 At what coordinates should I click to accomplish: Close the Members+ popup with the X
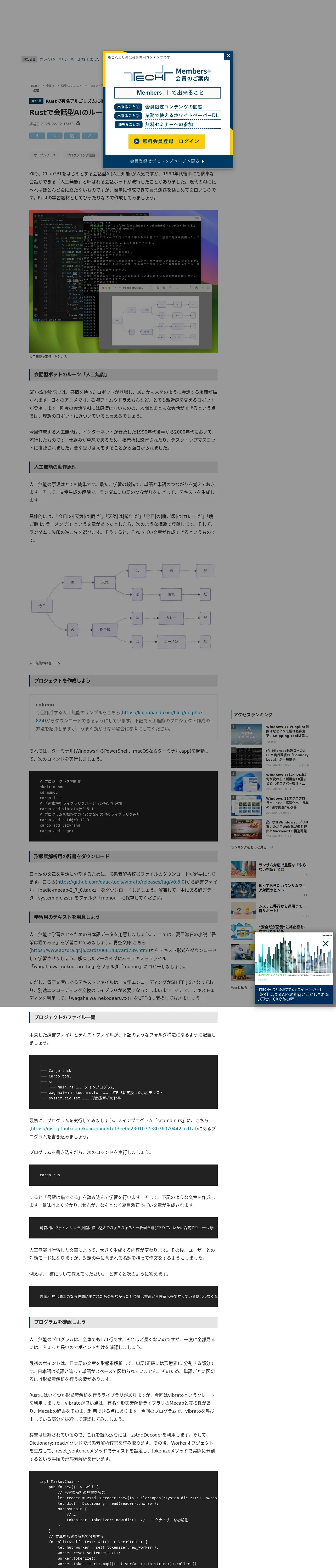coord(228,56)
